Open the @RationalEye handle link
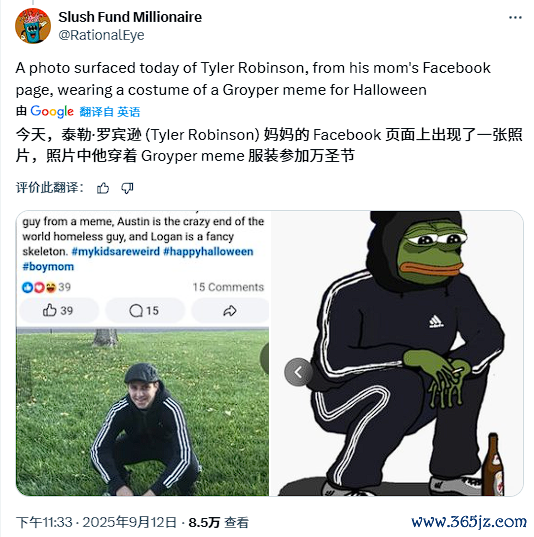 click(101, 35)
